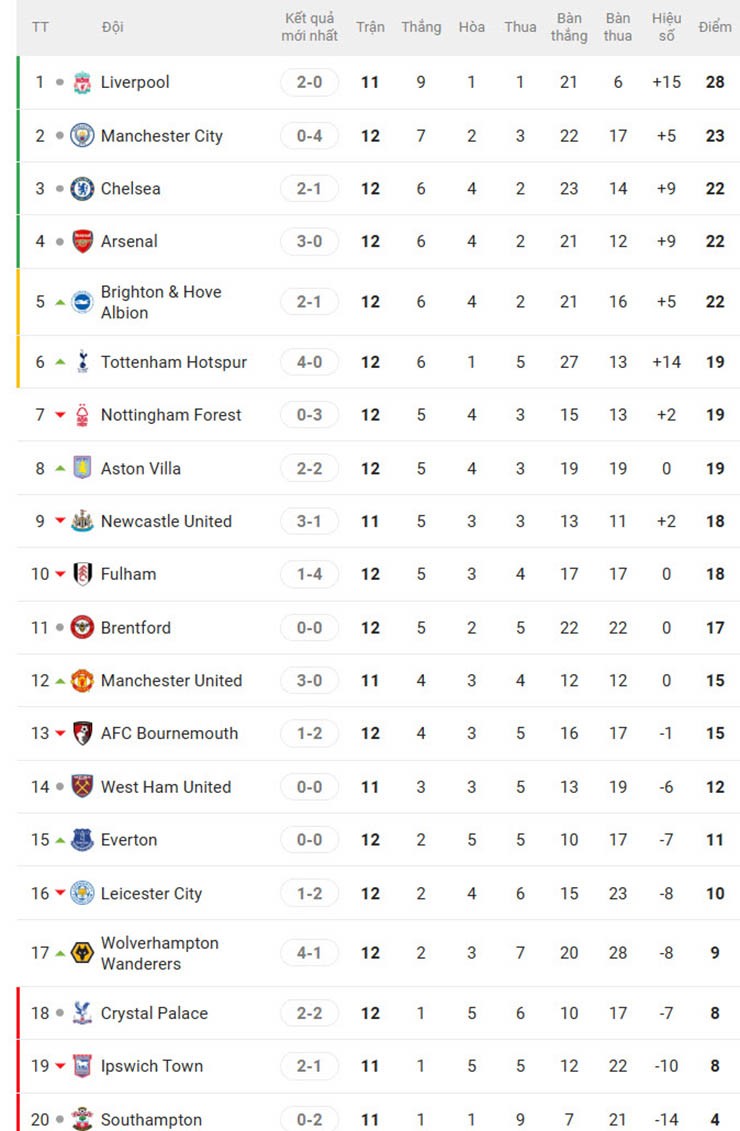This screenshot has width=740, height=1131.
Task: Click the Manchester City crest icon
Action: point(82,135)
